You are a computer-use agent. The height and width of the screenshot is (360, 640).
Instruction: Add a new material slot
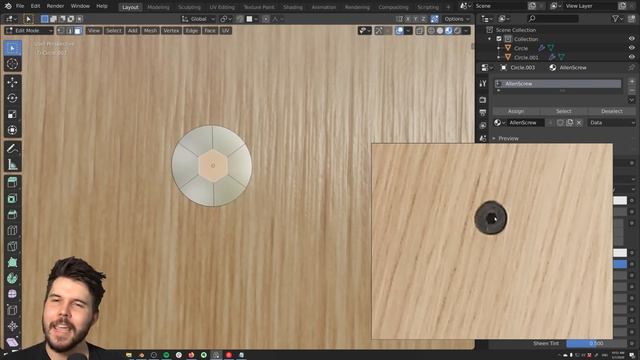coord(631,82)
